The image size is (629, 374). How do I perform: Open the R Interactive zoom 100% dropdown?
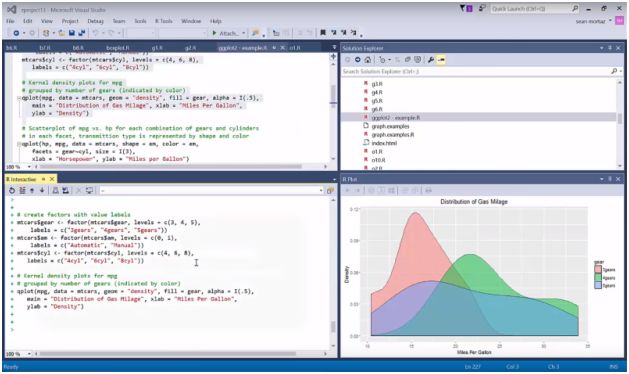[x=29, y=354]
